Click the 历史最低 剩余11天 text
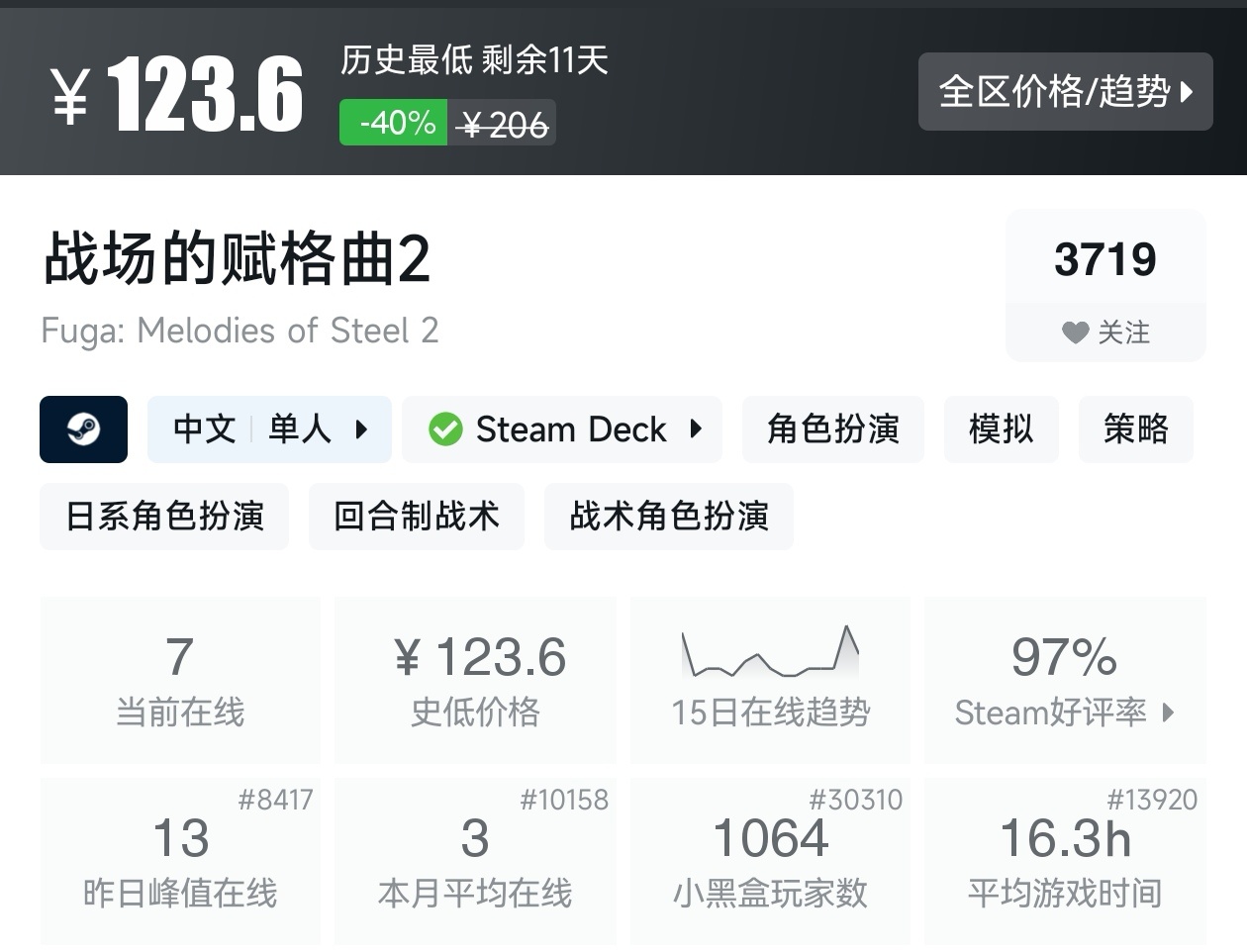Screen dimensions: 1247x952 (474, 60)
